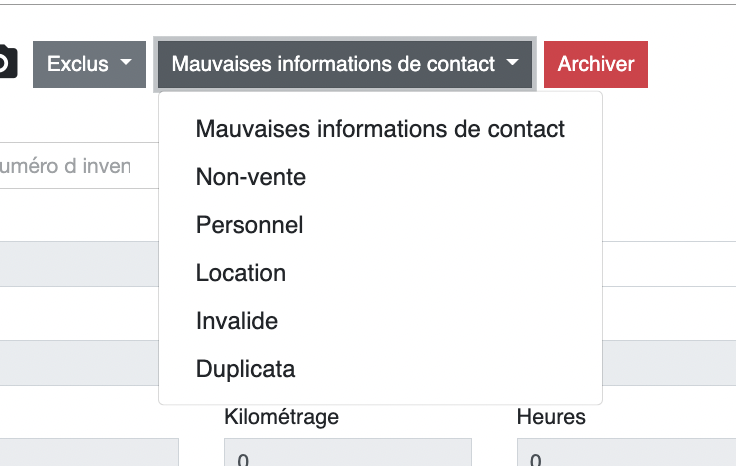Choose Mauvaises informations de contact menu option
This screenshot has height=466, width=736.
(380, 129)
